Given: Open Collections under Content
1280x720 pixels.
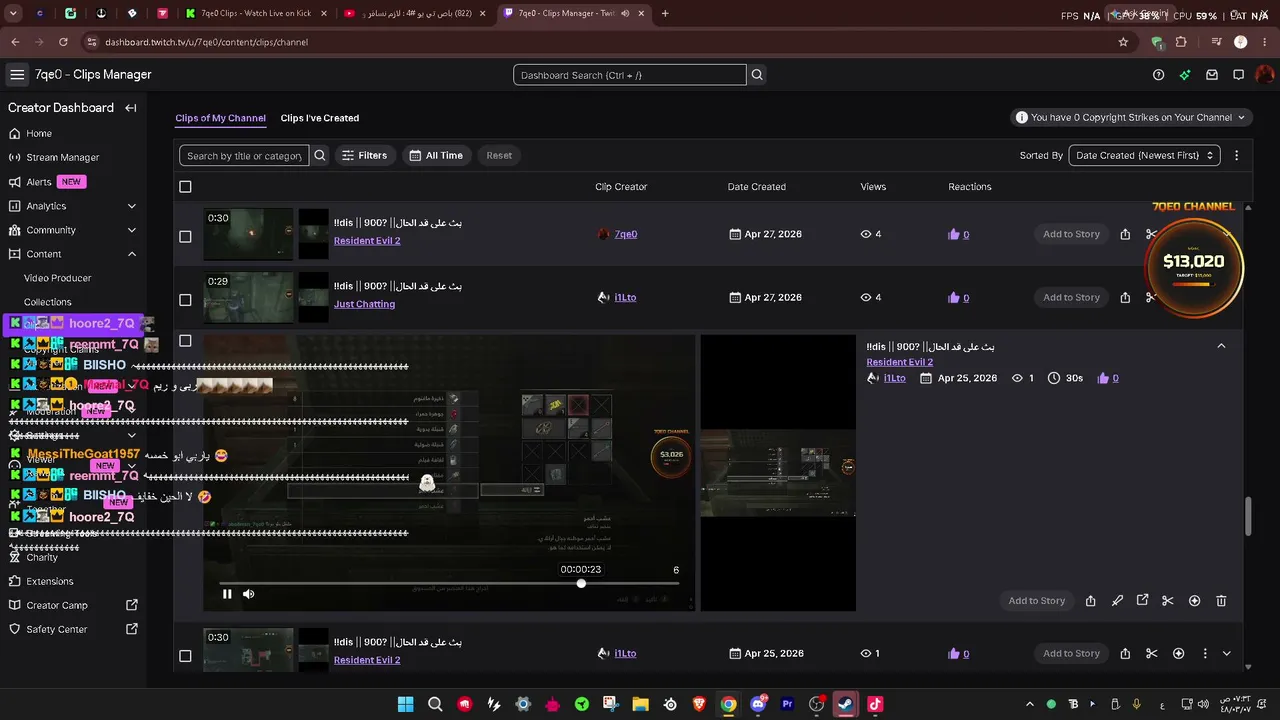Looking at the screenshot, I should pos(48,302).
